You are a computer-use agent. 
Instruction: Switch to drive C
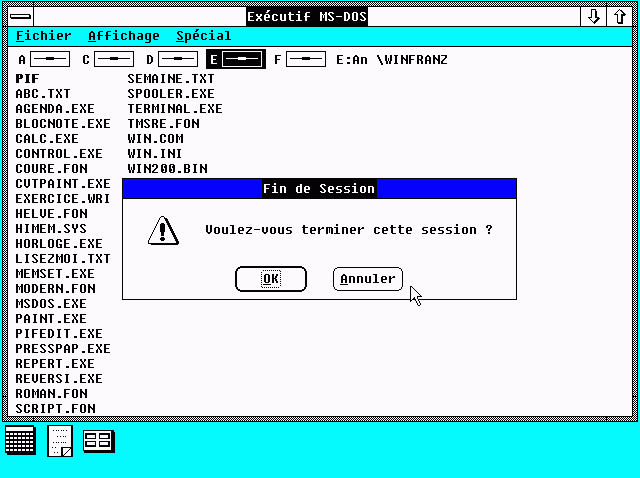coord(113,60)
